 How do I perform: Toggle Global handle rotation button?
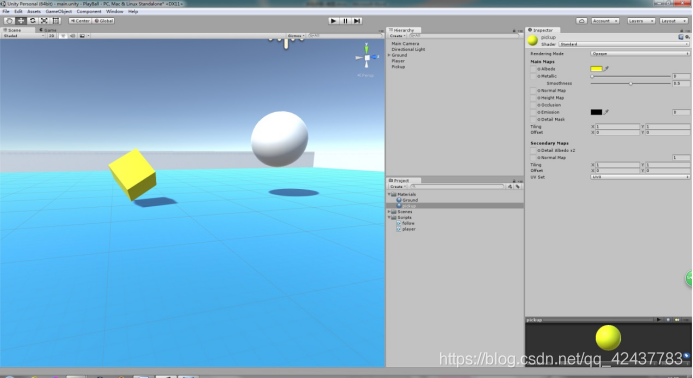[104, 21]
